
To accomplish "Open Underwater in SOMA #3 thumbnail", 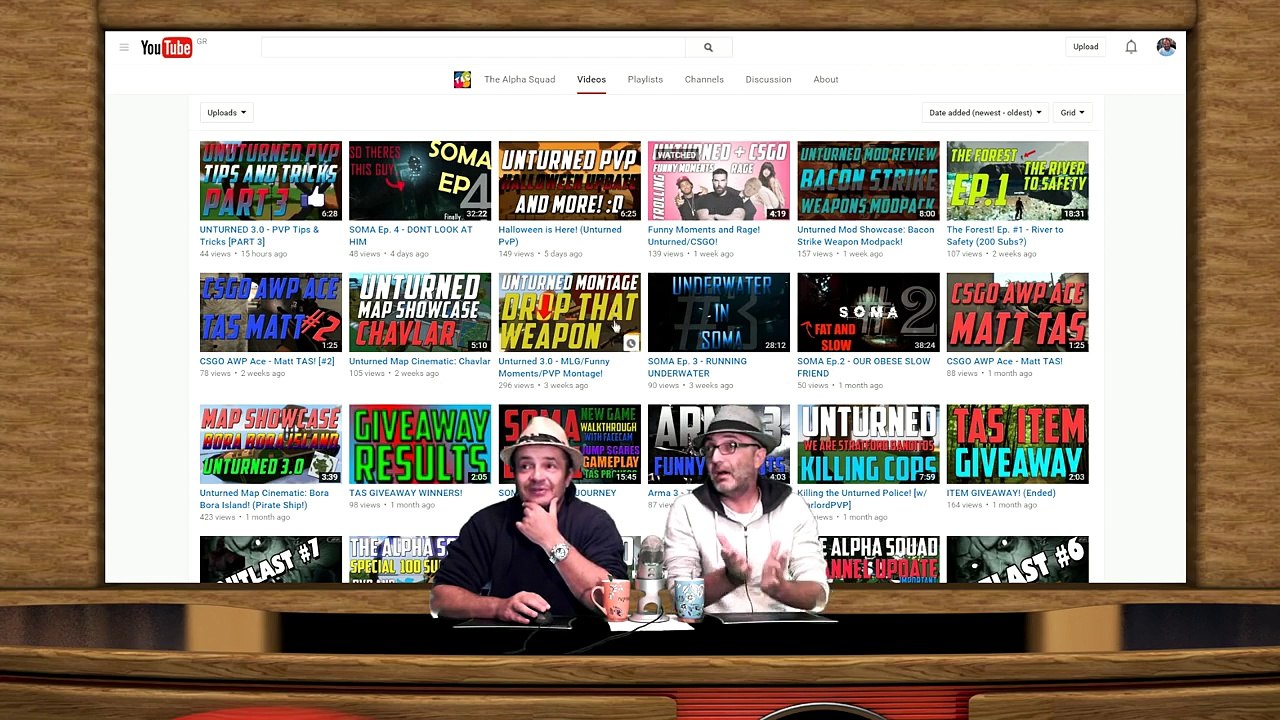I will (x=719, y=312).
